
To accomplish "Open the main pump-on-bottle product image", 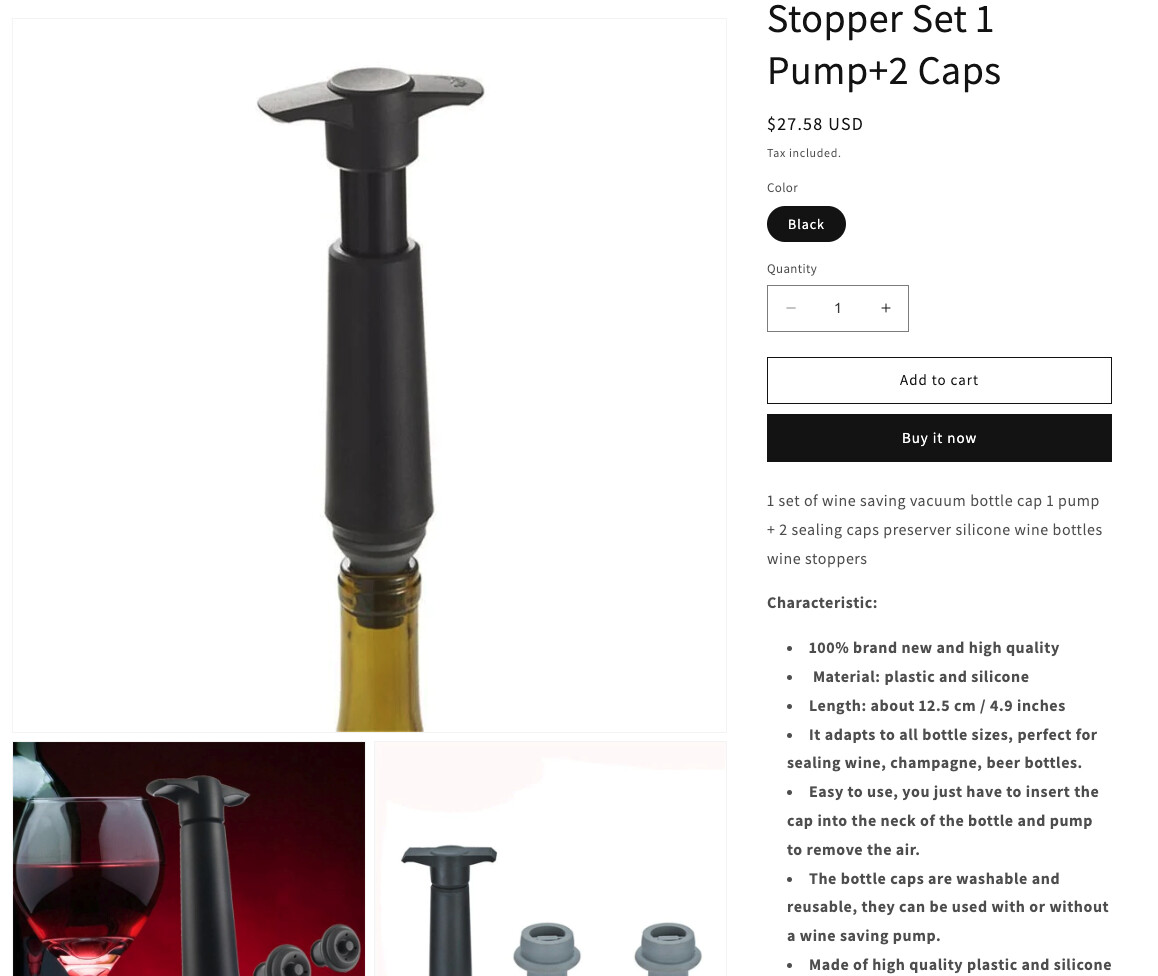I will [x=369, y=375].
